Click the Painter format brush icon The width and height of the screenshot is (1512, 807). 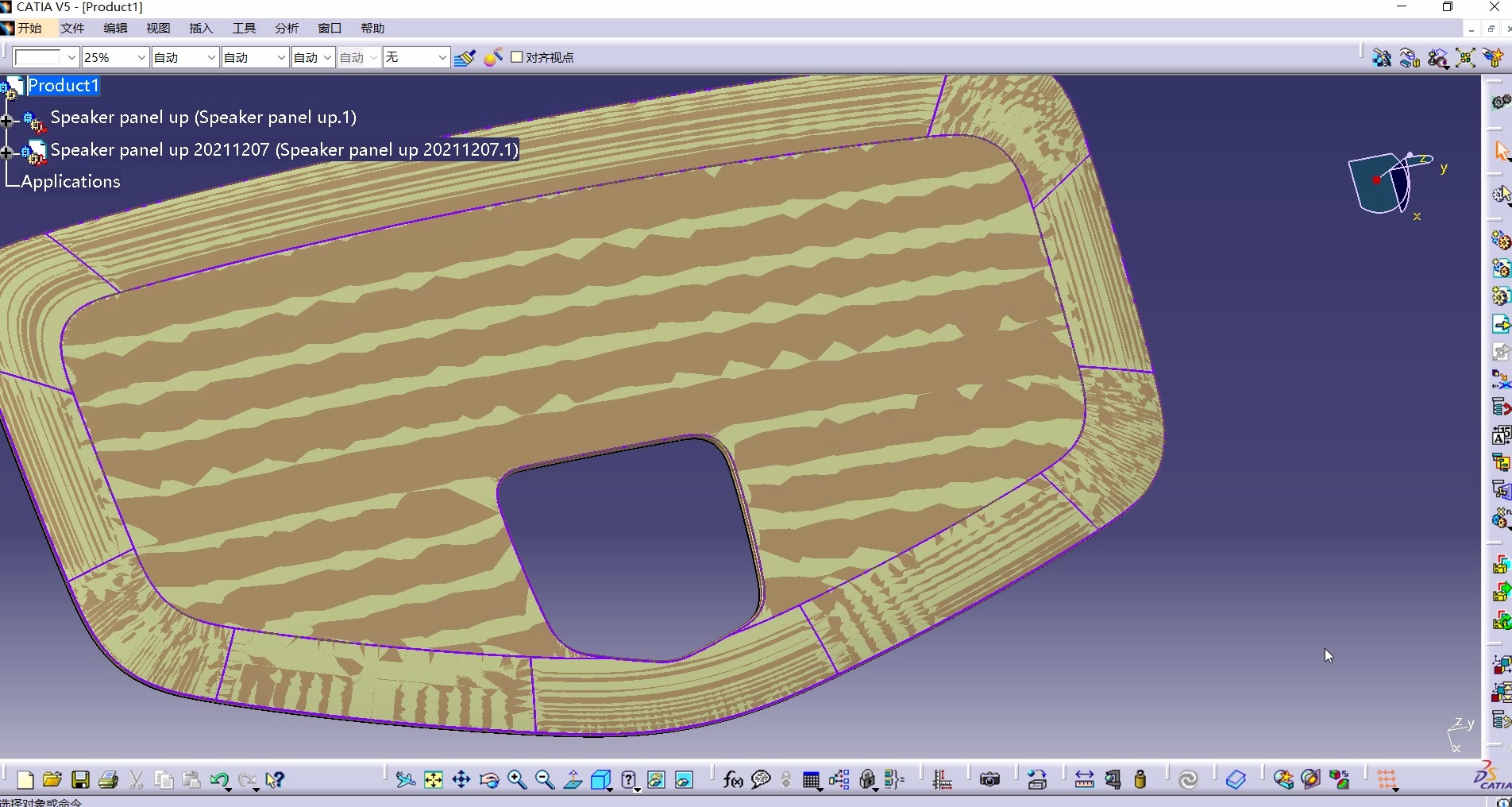point(465,58)
